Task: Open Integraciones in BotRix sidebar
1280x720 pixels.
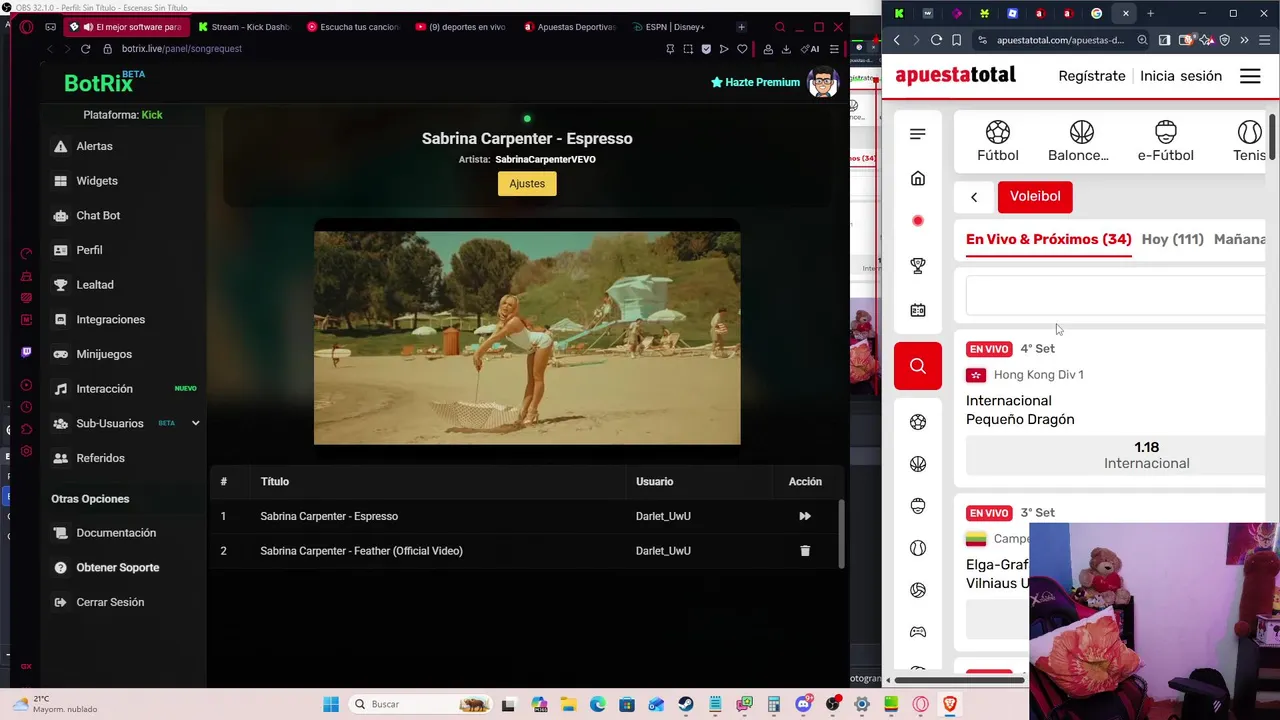Action: coord(111,319)
